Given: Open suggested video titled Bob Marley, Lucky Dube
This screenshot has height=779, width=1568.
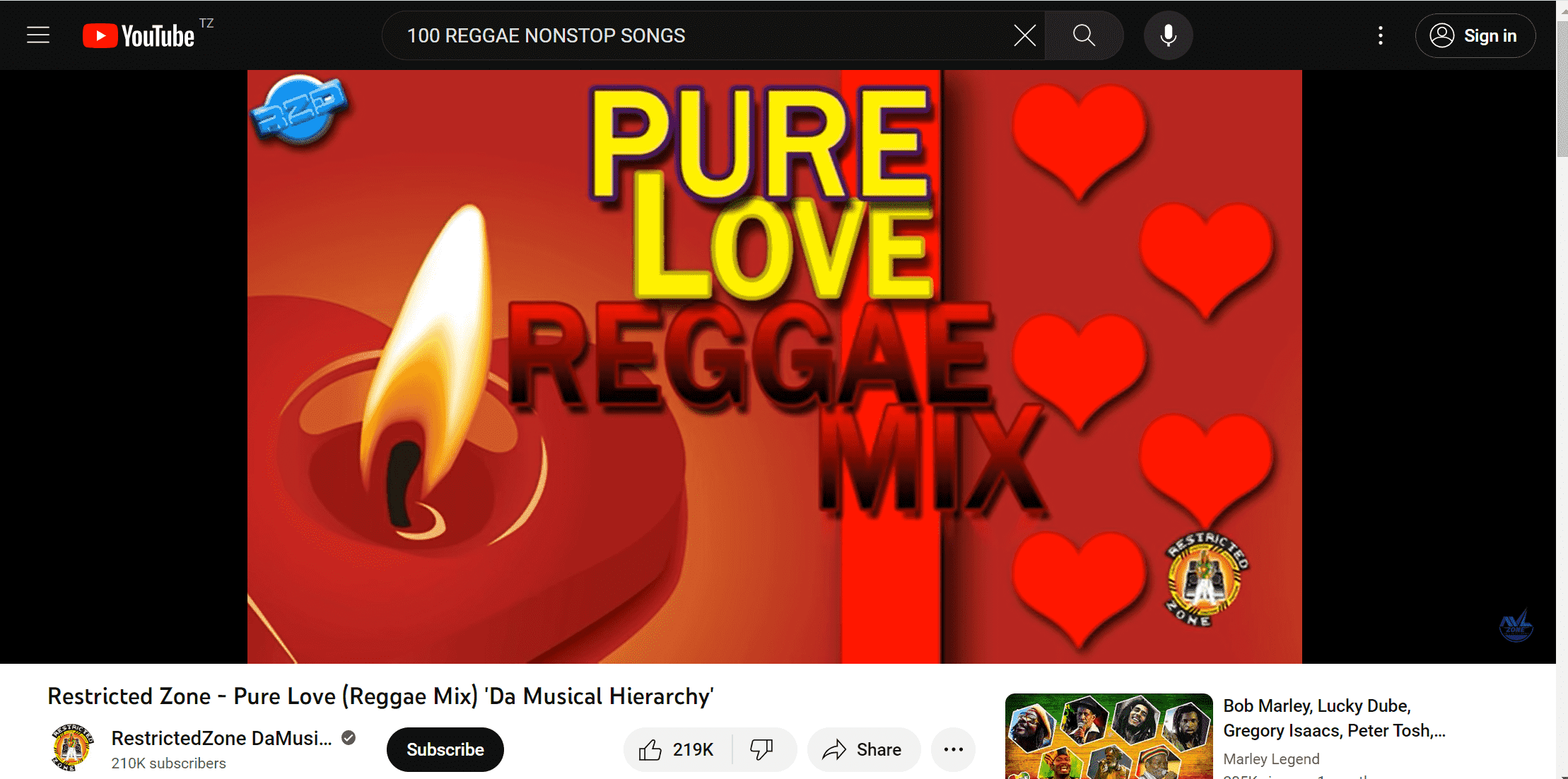Looking at the screenshot, I should coord(1335,718).
